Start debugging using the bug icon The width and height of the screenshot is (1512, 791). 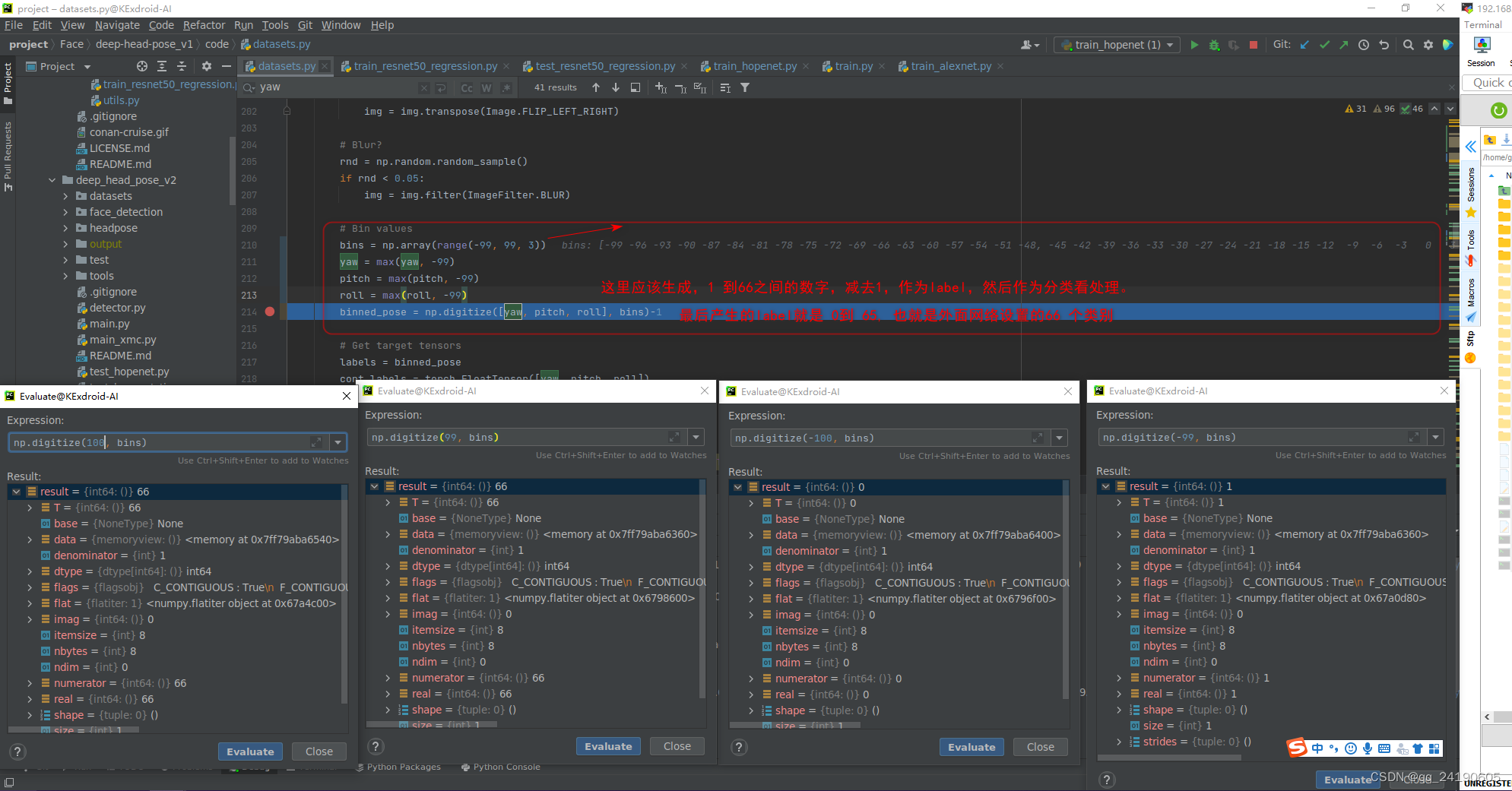tap(1213, 44)
